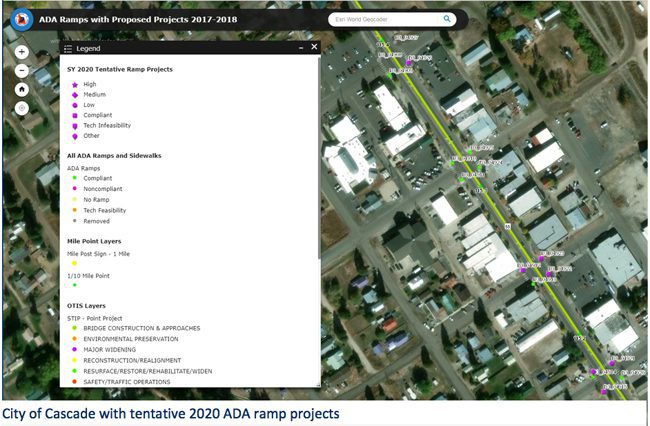Click the Environmental Preservation orange symbol
Image resolution: width=650 pixels, height=426 pixels.
pos(75,339)
